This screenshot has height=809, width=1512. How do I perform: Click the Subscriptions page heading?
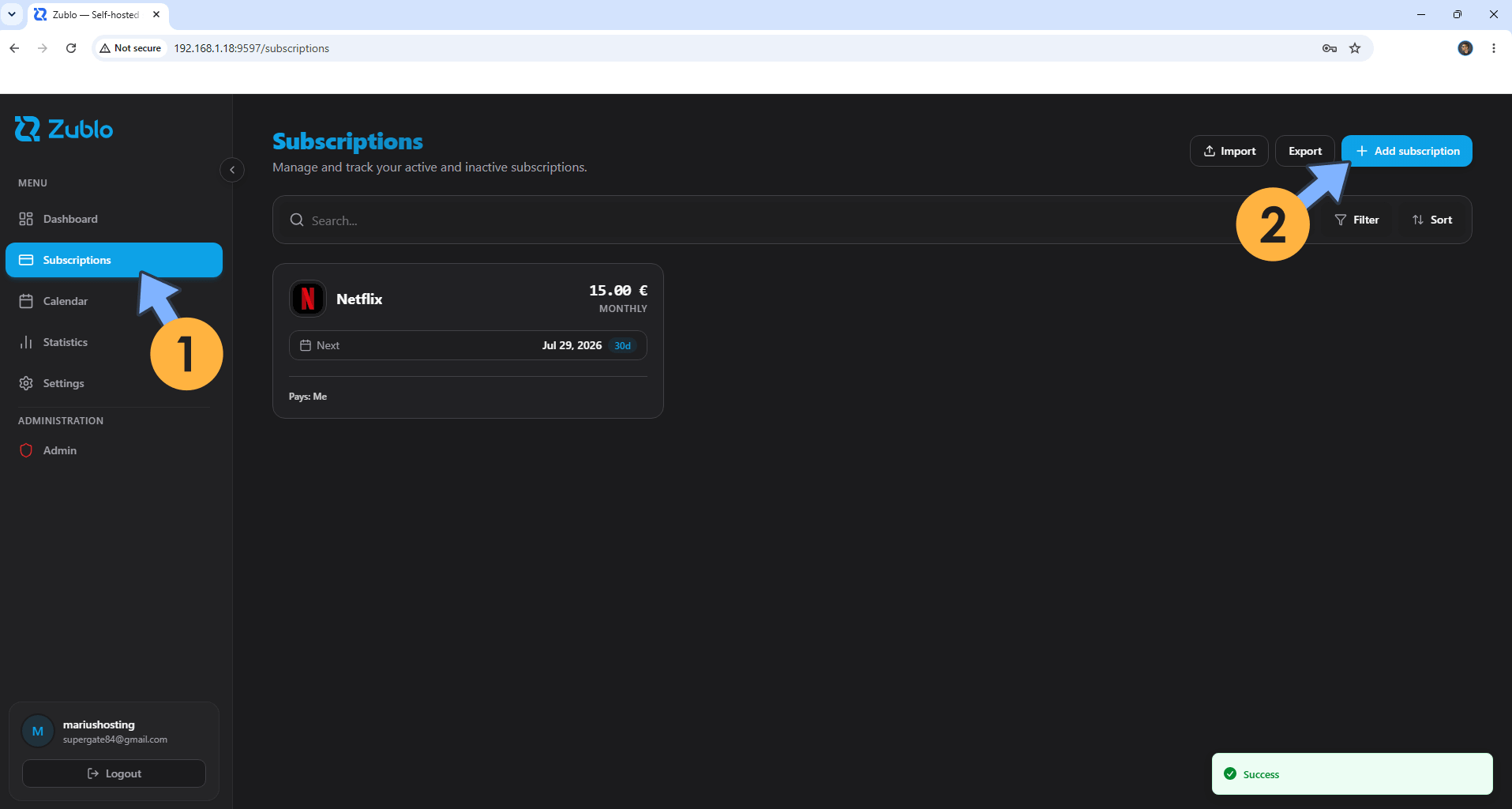pyautogui.click(x=347, y=141)
